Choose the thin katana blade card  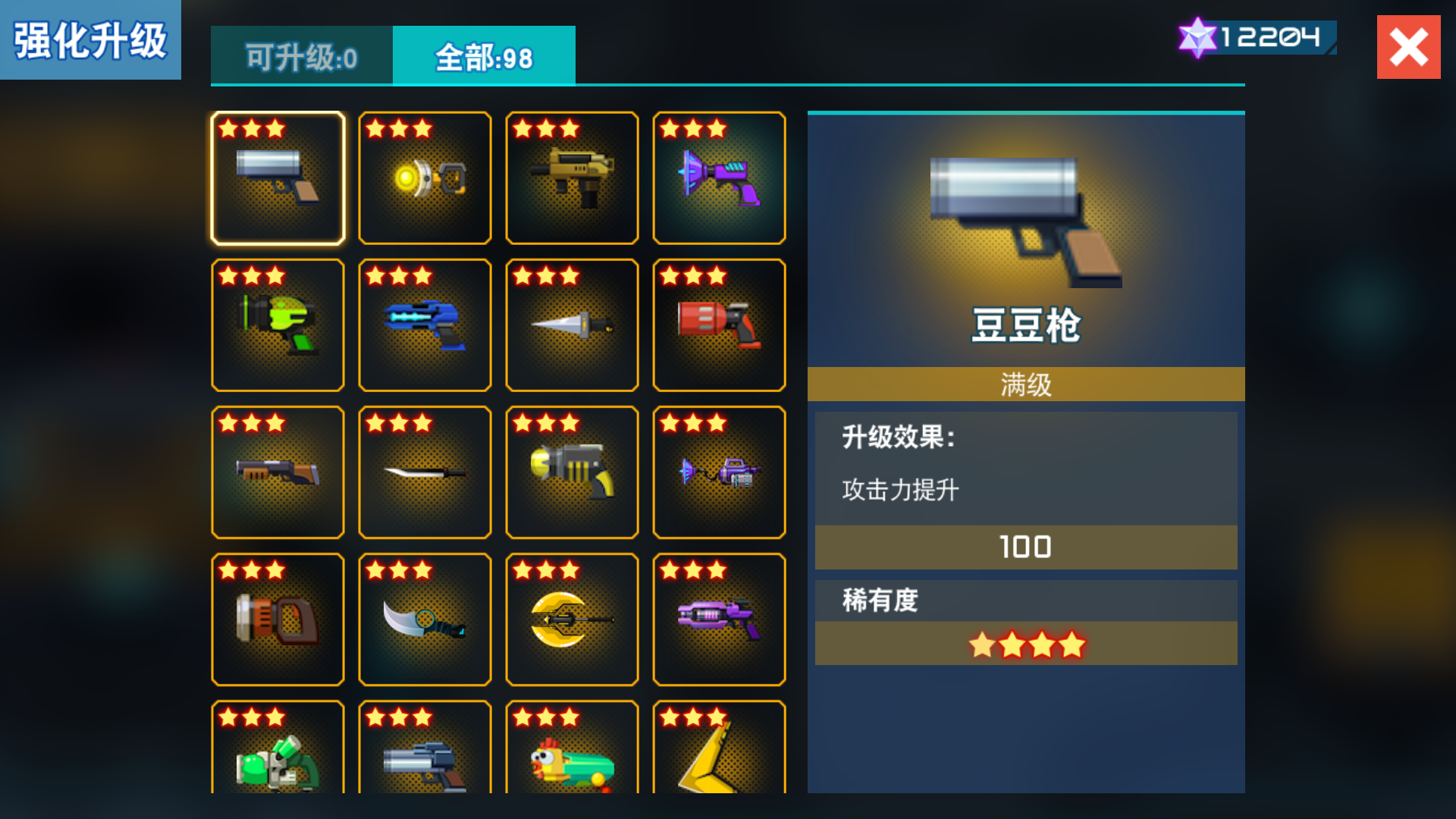[425, 472]
